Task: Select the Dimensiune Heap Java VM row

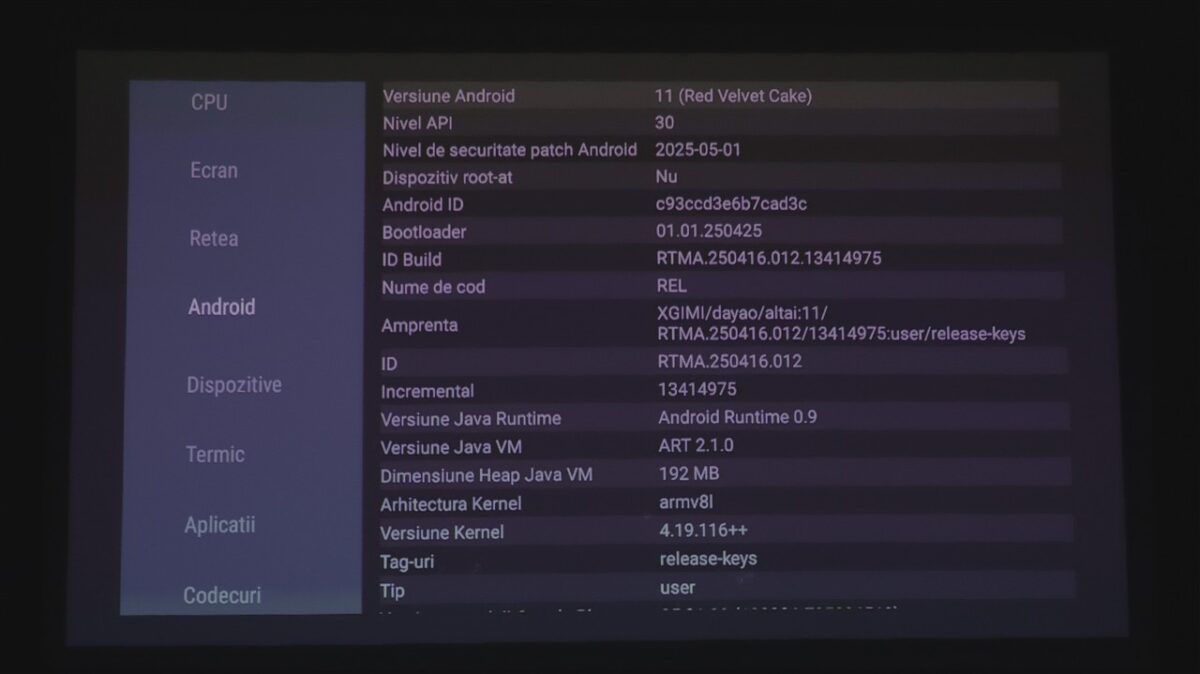Action: (x=720, y=474)
